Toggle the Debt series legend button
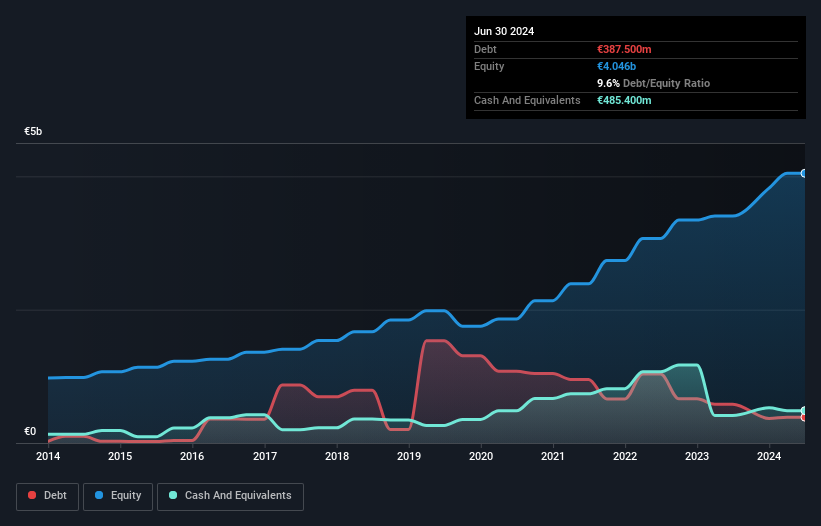Image resolution: width=821 pixels, height=526 pixels. click(x=48, y=496)
